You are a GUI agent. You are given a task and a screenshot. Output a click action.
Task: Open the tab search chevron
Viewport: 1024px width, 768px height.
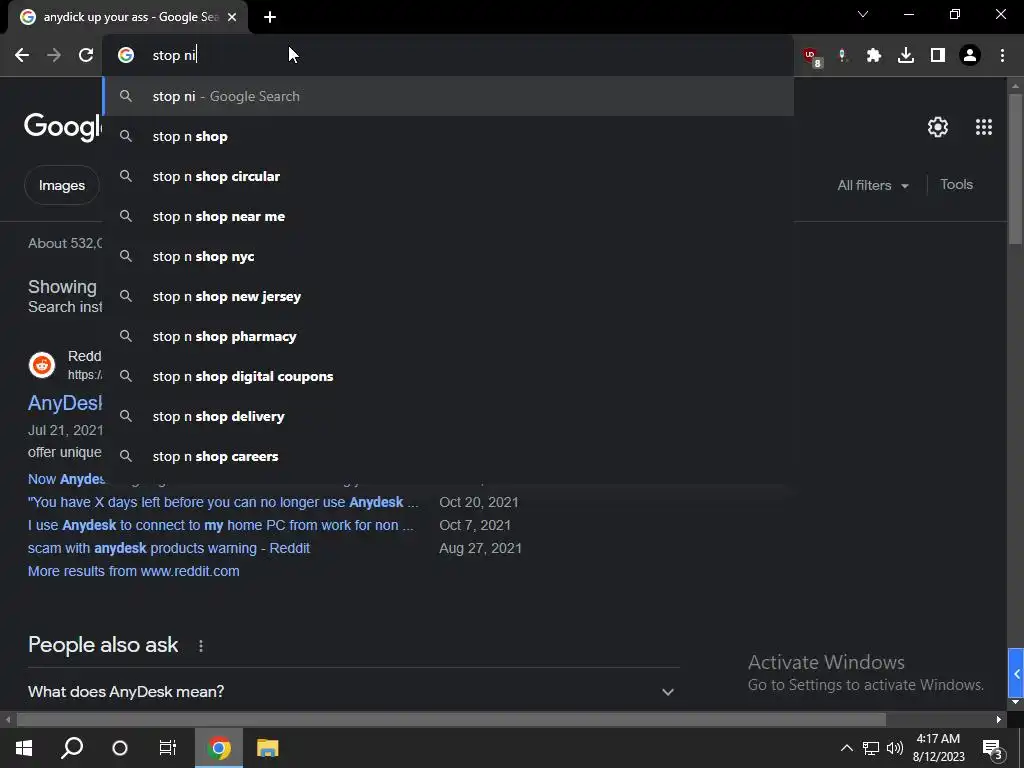[863, 14]
